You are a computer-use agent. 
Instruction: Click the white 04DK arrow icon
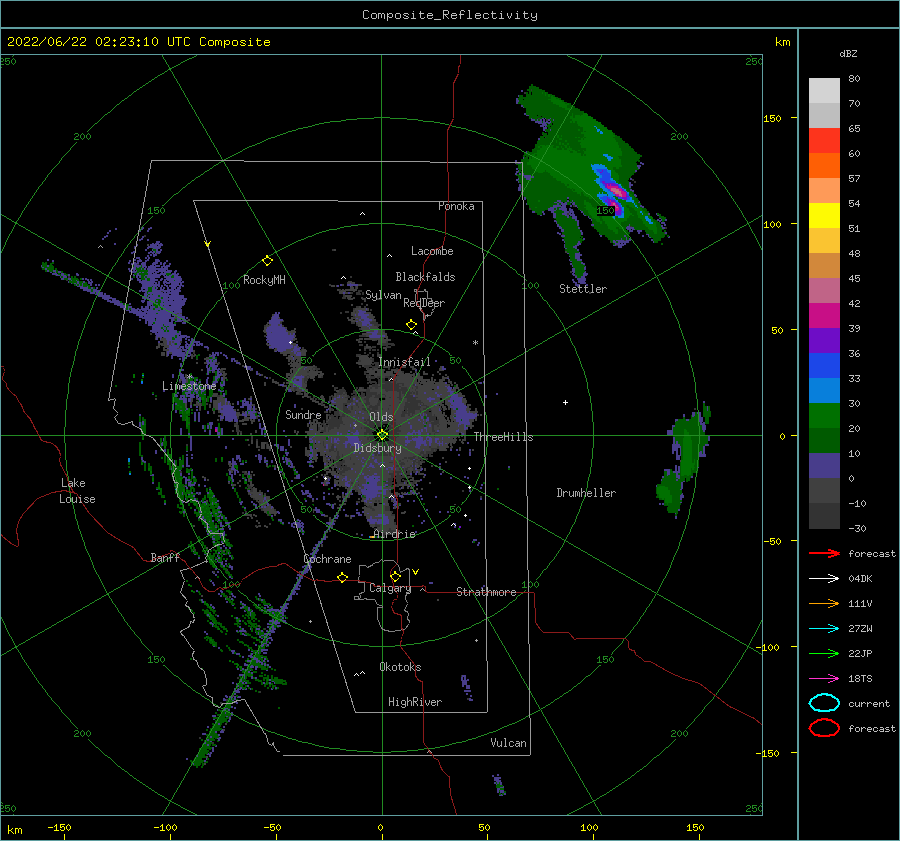[824, 579]
